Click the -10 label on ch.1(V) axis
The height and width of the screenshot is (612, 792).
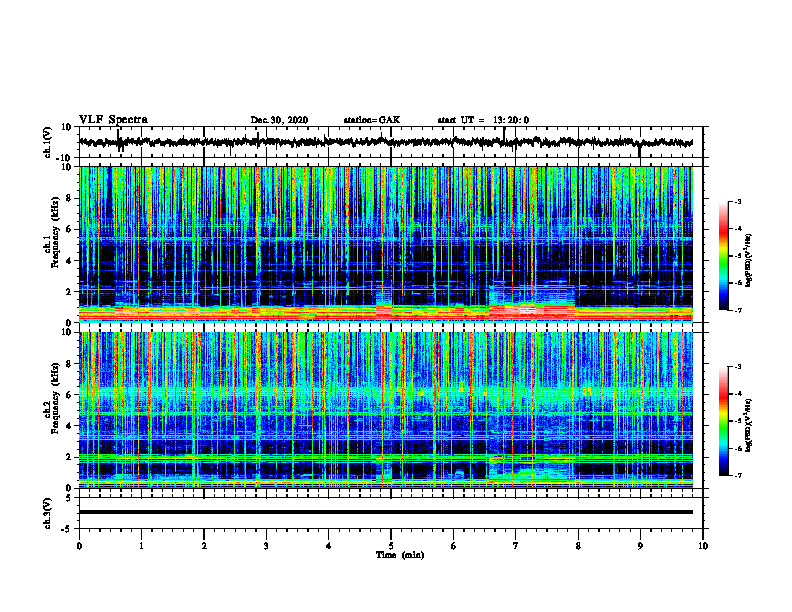65,158
